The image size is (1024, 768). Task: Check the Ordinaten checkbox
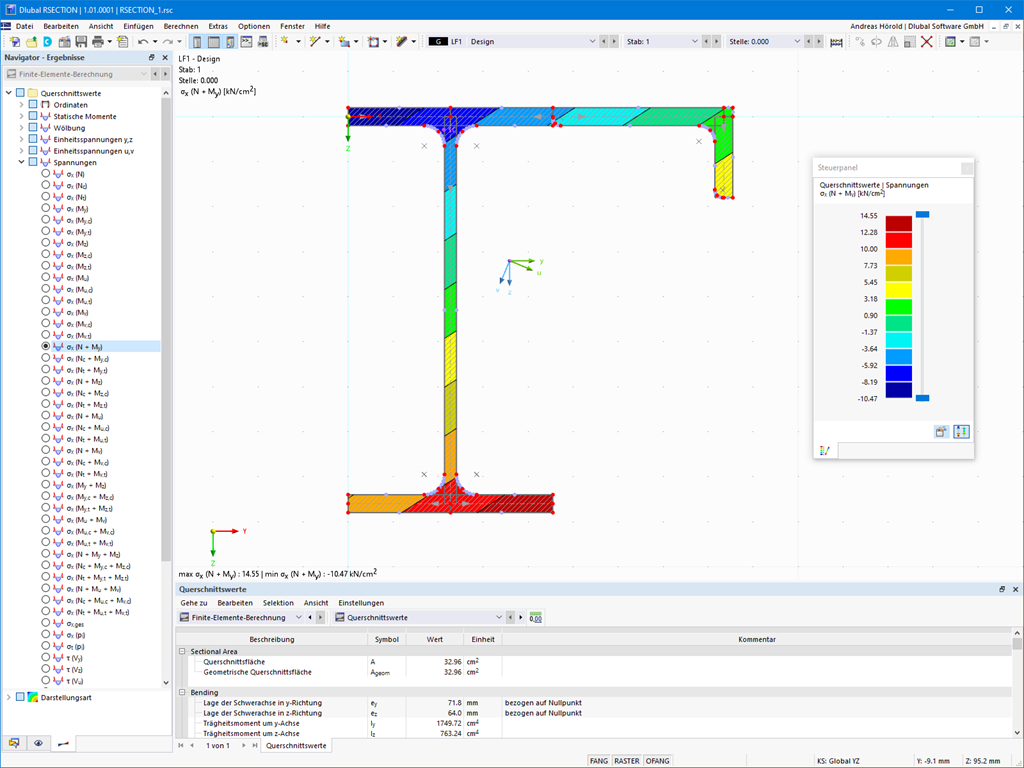pos(33,104)
